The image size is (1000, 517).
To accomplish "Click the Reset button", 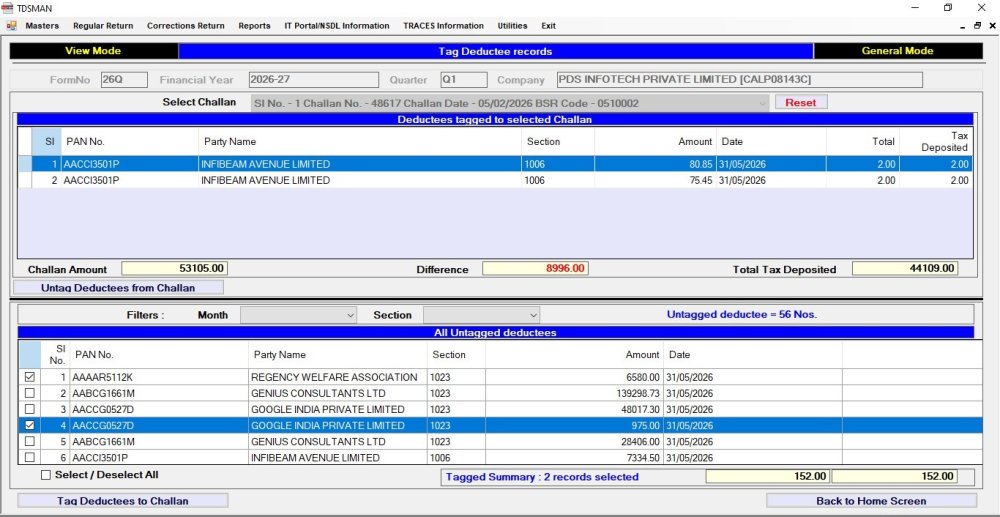I will (x=800, y=102).
